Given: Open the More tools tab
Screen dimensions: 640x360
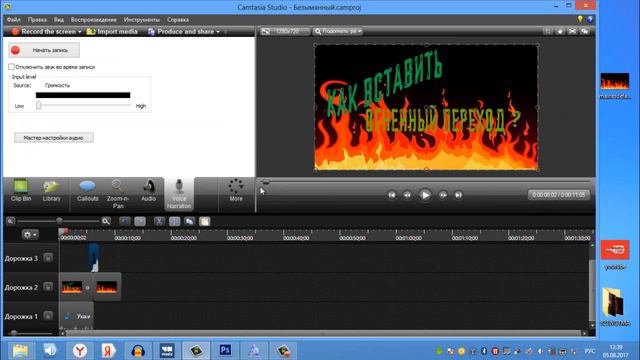Looking at the screenshot, I should point(236,191).
